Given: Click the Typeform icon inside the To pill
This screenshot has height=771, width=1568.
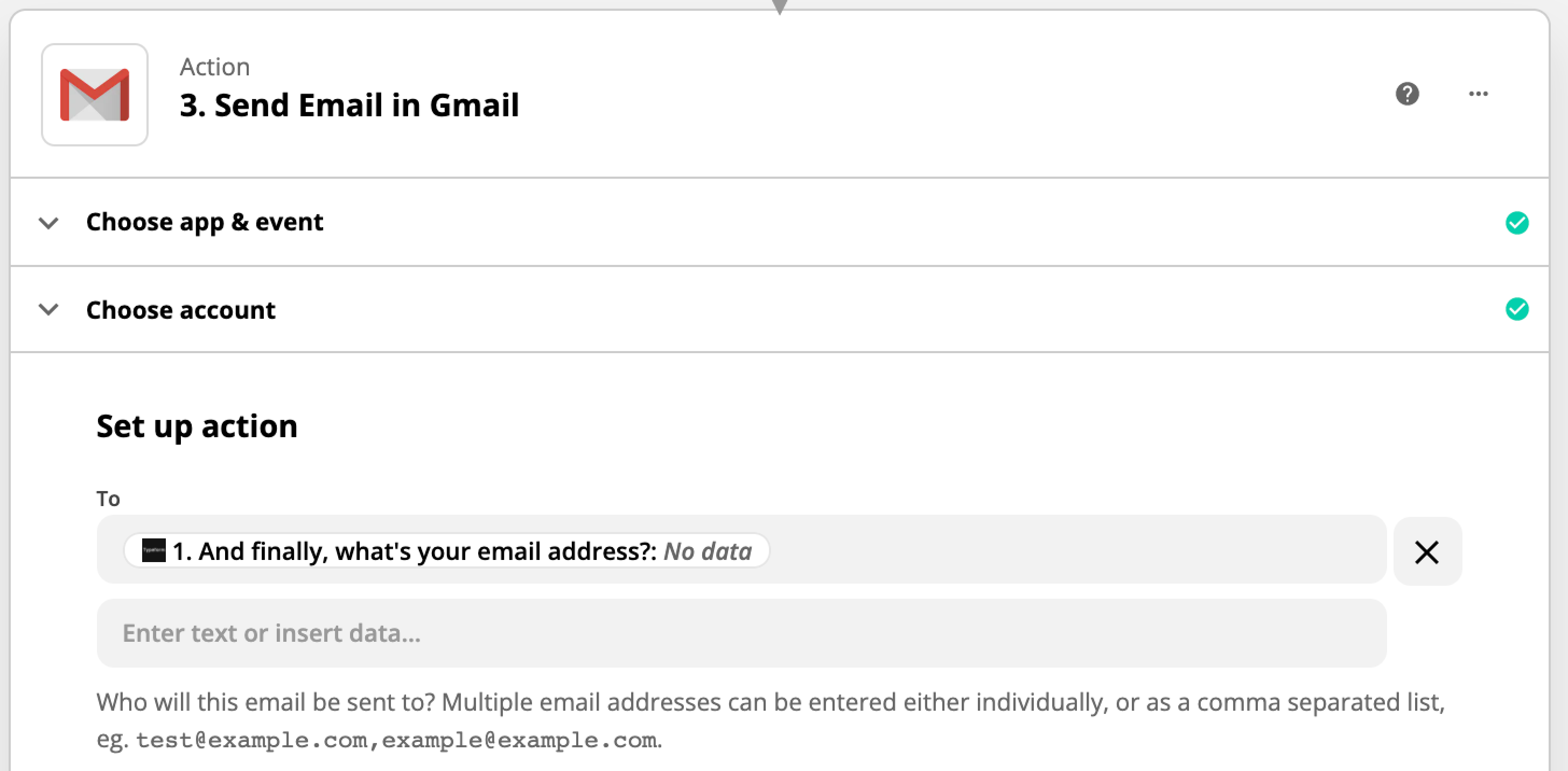Looking at the screenshot, I should pos(153,550).
